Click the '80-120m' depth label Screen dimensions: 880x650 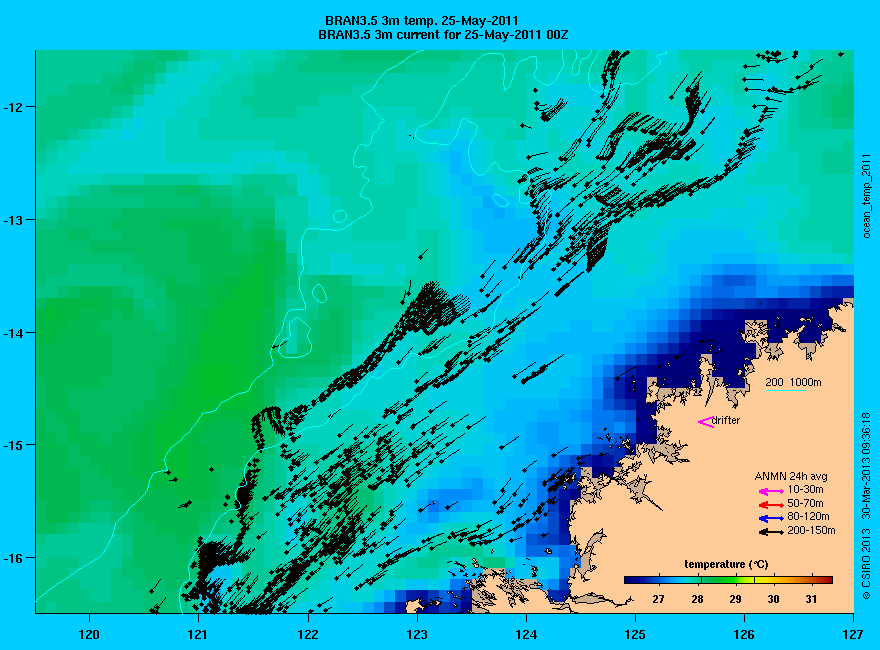pos(808,516)
